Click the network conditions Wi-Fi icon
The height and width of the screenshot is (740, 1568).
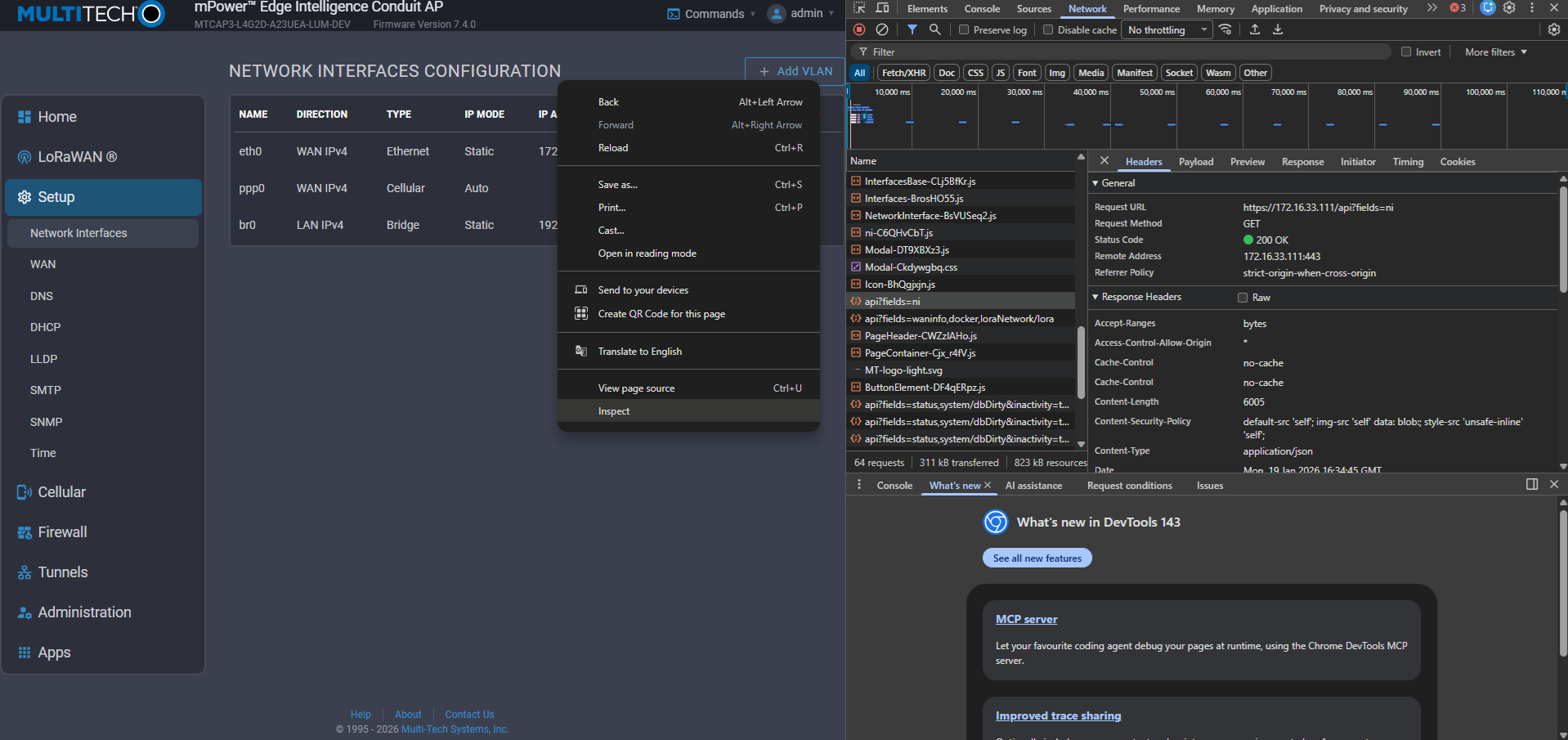[1225, 29]
